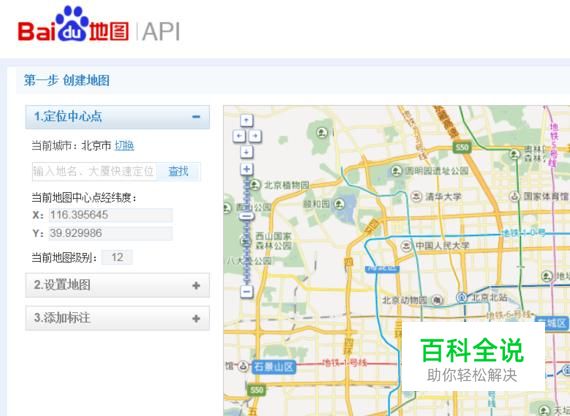Screen dimensions: 570x416
Task: Click the 地铁10号线 label on the map
Action: (x=523, y=232)
